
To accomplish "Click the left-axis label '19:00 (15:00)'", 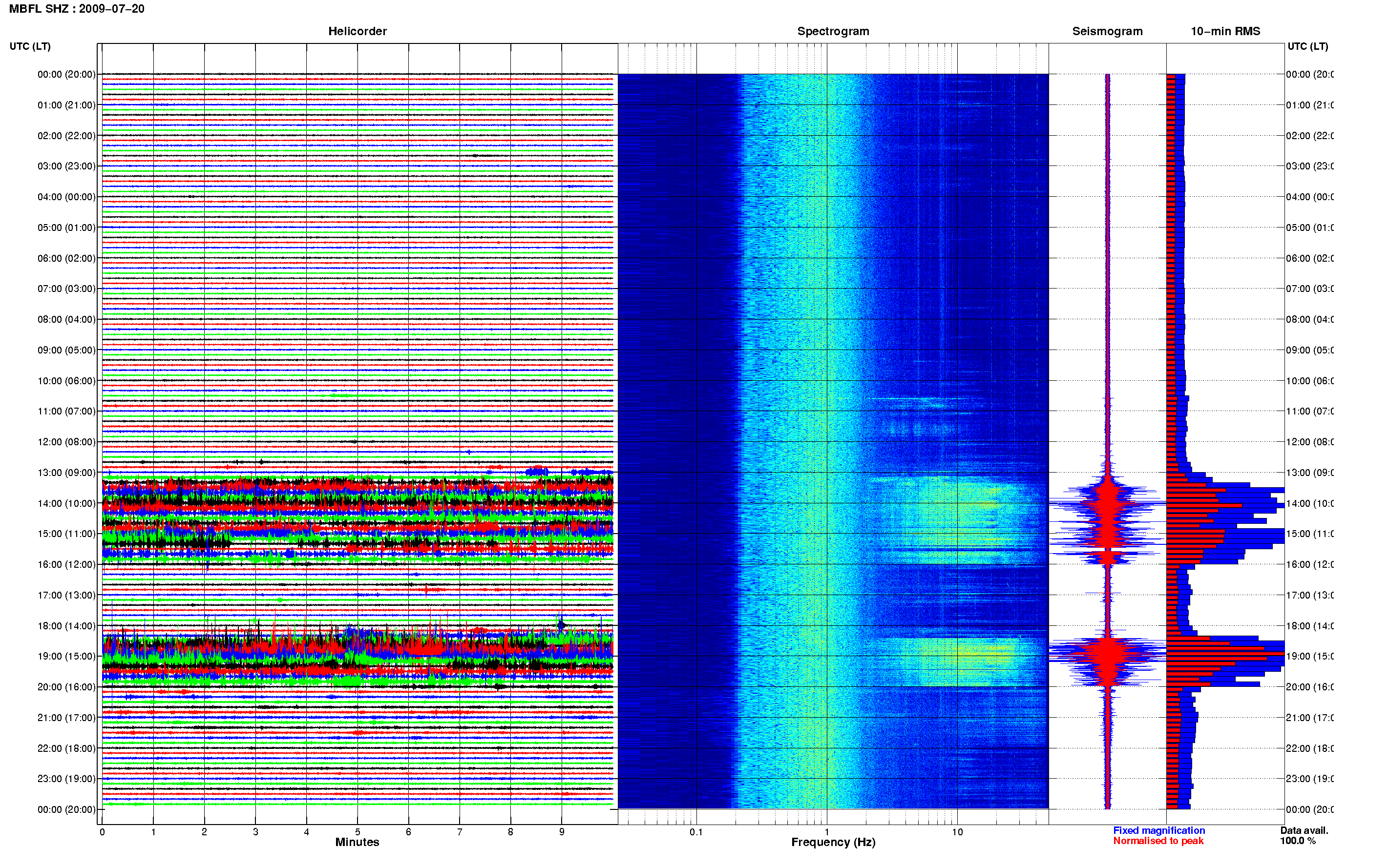I will (66, 656).
